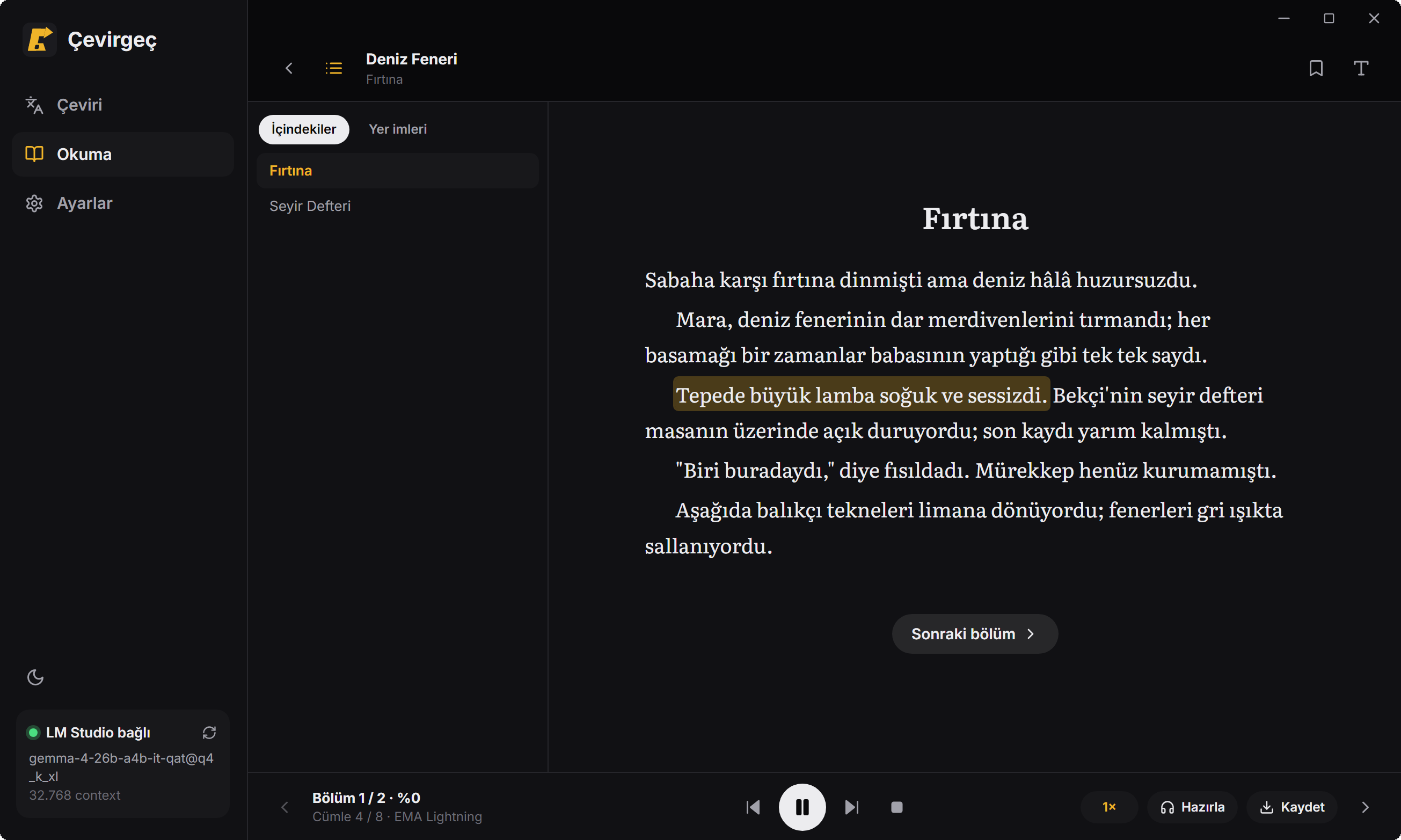The height and width of the screenshot is (840, 1401).
Task: Open the Çeviri translation section
Action: (123, 105)
